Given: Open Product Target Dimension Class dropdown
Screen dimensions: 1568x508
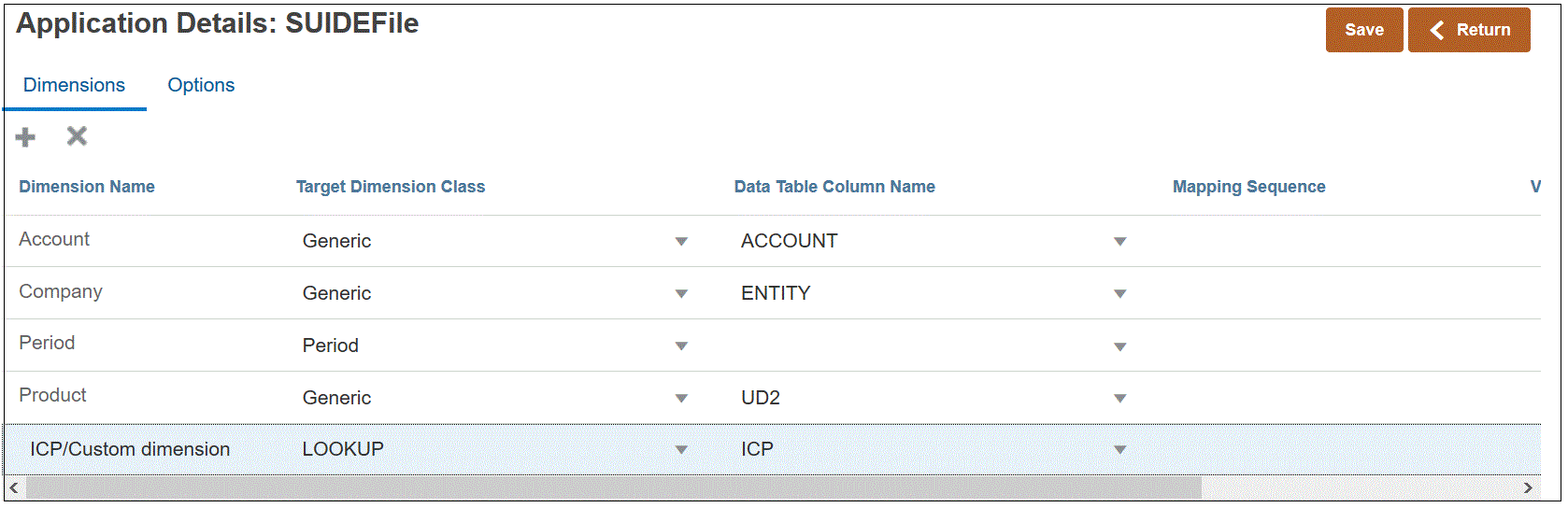Looking at the screenshot, I should click(x=681, y=399).
